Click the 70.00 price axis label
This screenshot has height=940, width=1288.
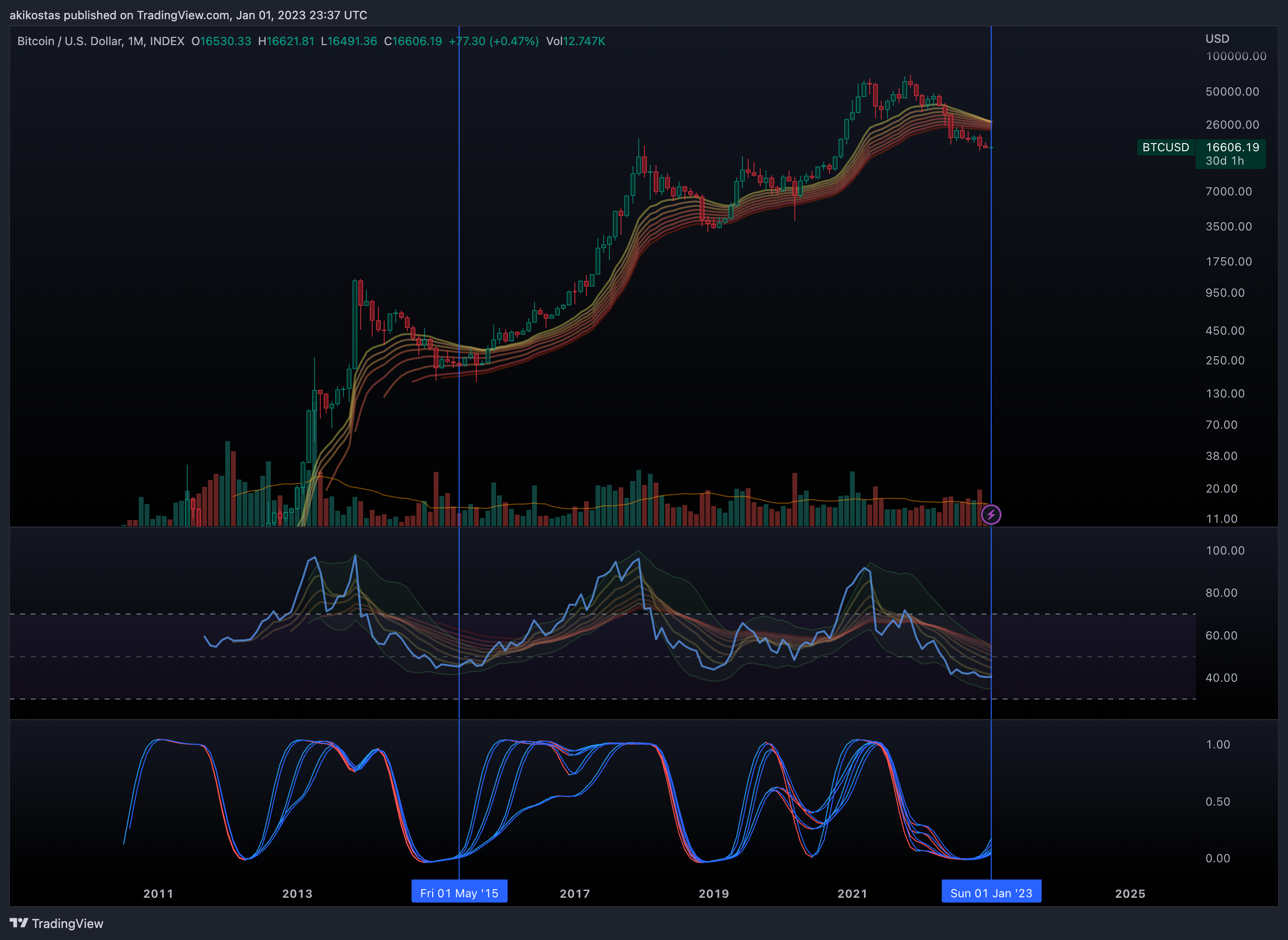coord(1221,425)
